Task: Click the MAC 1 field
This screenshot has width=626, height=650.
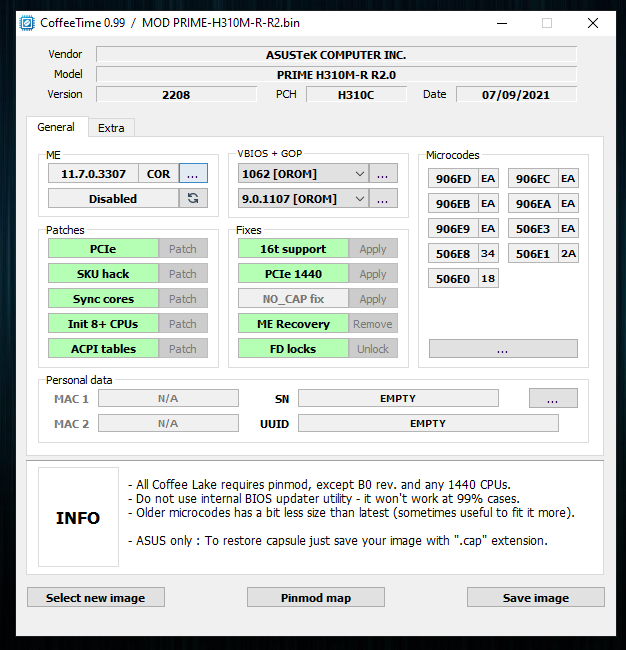Action: [168, 398]
